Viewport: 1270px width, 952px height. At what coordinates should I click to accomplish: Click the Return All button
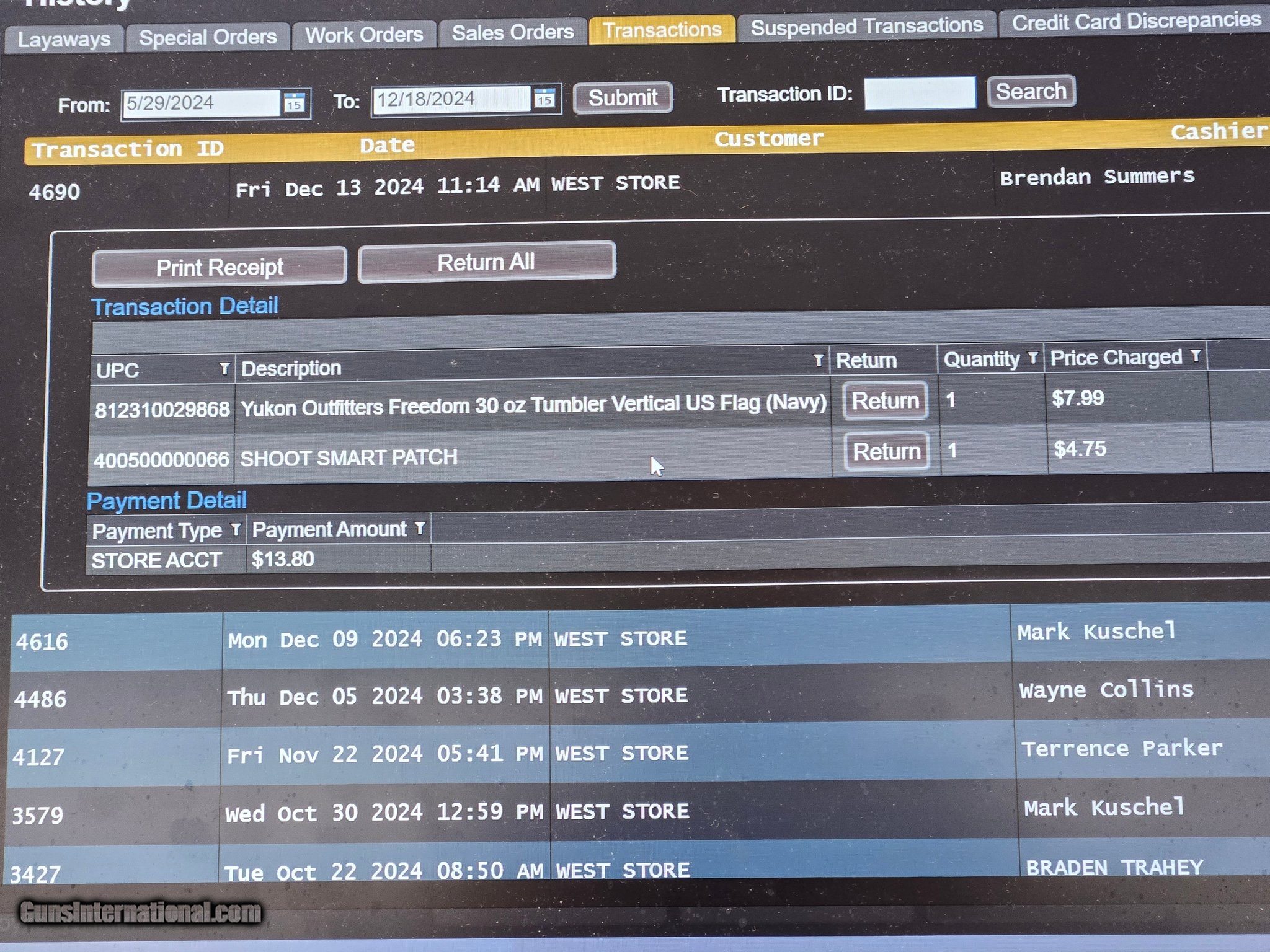pyautogui.click(x=486, y=262)
